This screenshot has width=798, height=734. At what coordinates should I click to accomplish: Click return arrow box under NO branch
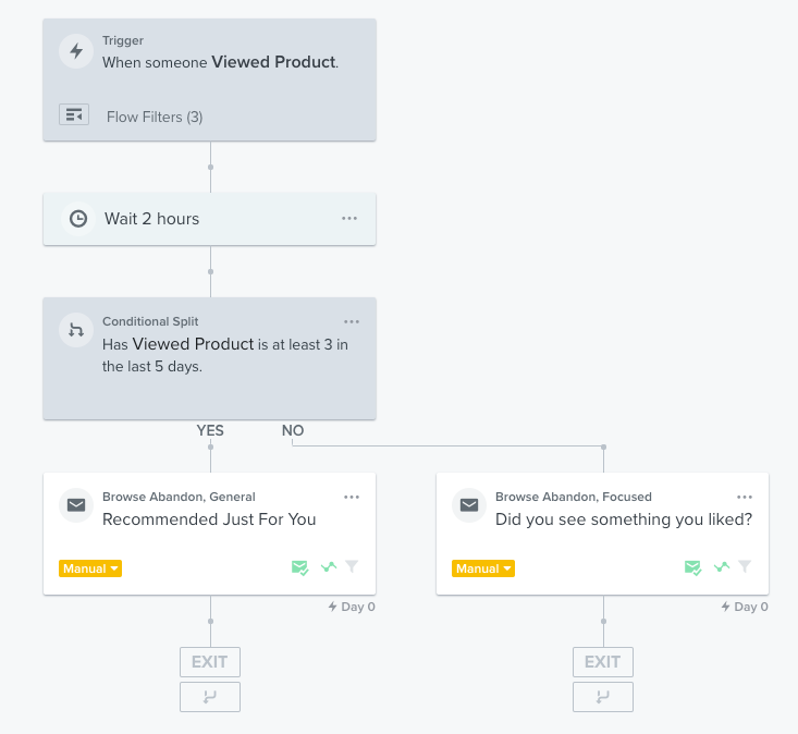point(603,697)
